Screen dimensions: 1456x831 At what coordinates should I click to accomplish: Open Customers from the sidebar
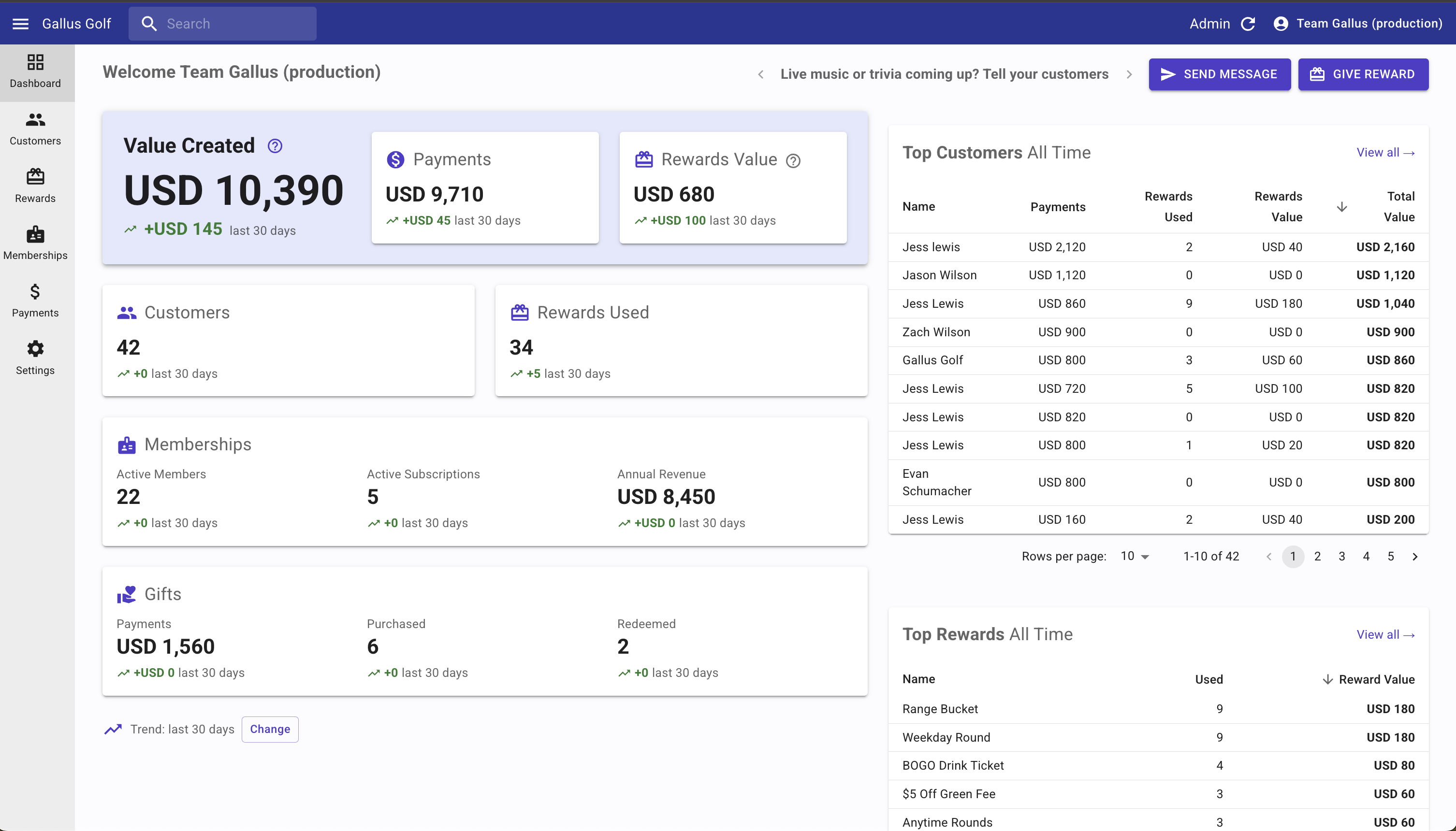point(35,129)
